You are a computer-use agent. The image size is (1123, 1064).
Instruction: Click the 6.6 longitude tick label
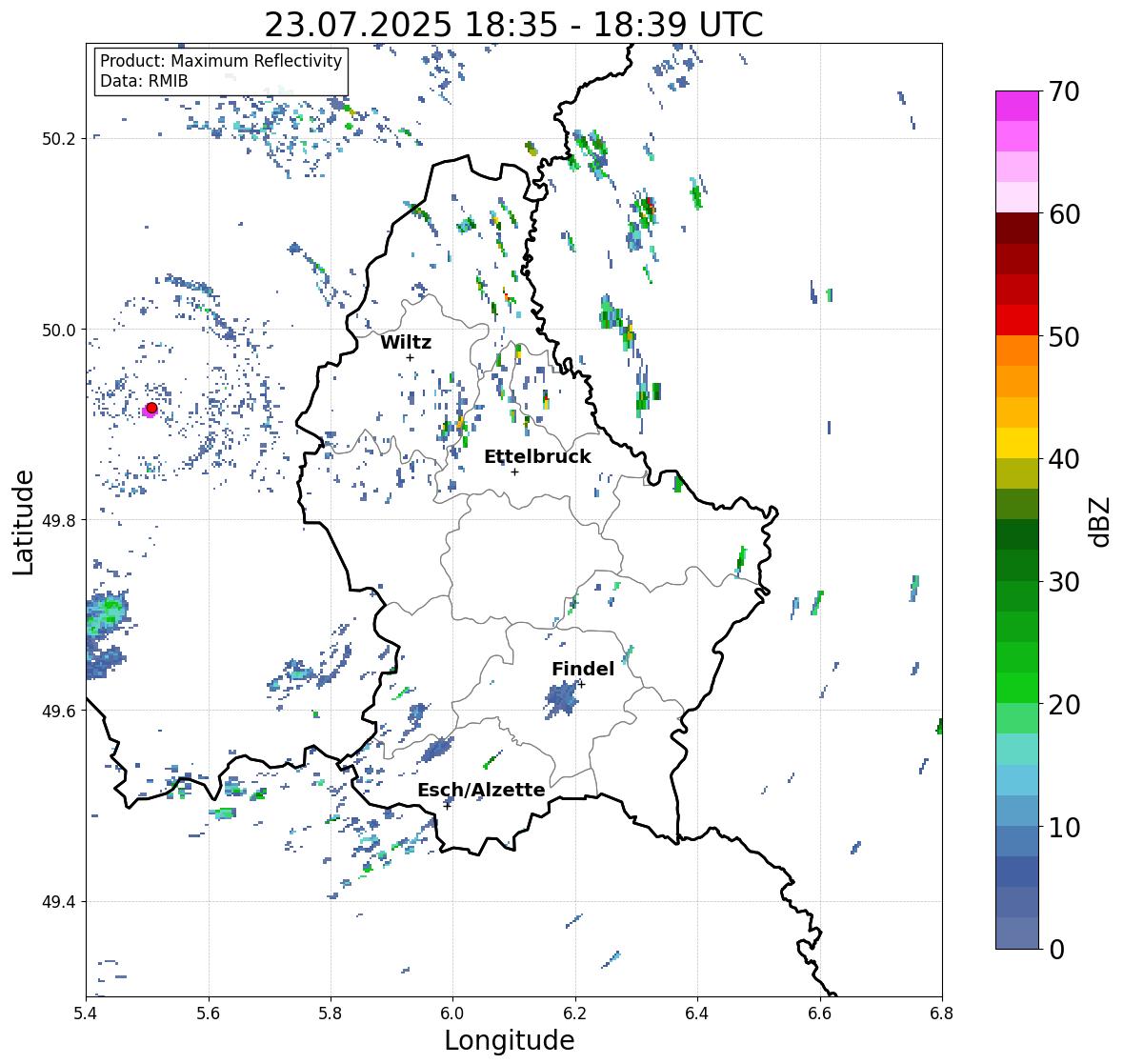pos(819,1014)
